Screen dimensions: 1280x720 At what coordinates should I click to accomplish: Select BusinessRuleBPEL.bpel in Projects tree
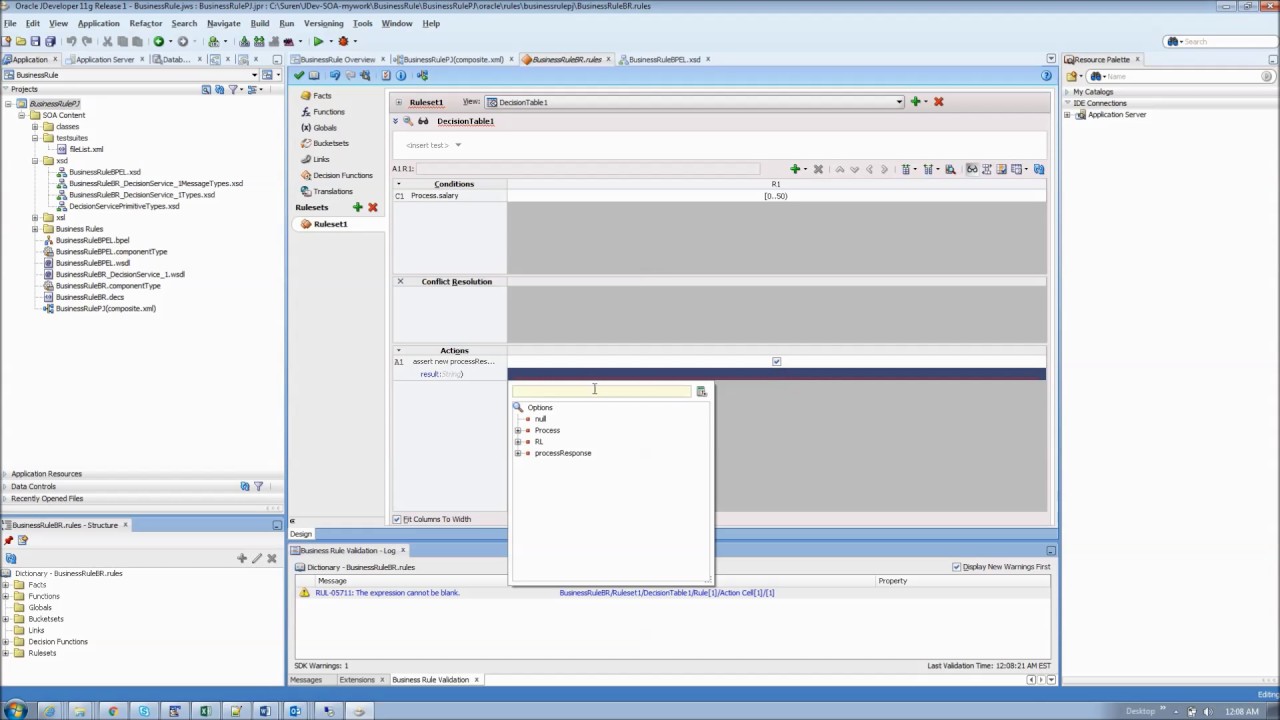click(92, 240)
